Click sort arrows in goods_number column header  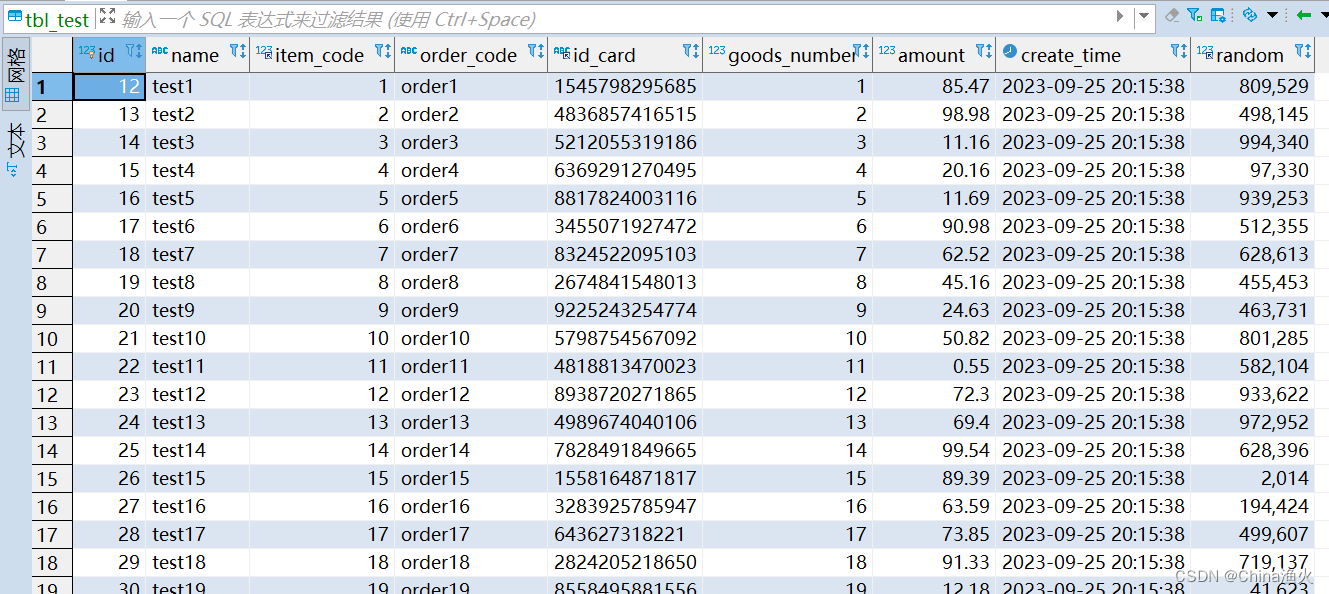tap(867, 51)
